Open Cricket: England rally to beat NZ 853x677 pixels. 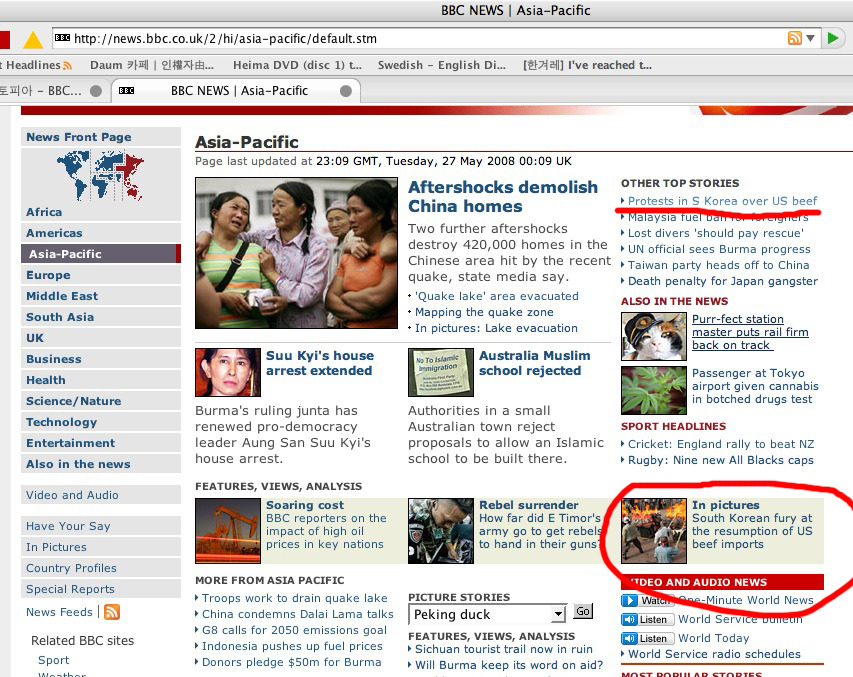click(721, 444)
